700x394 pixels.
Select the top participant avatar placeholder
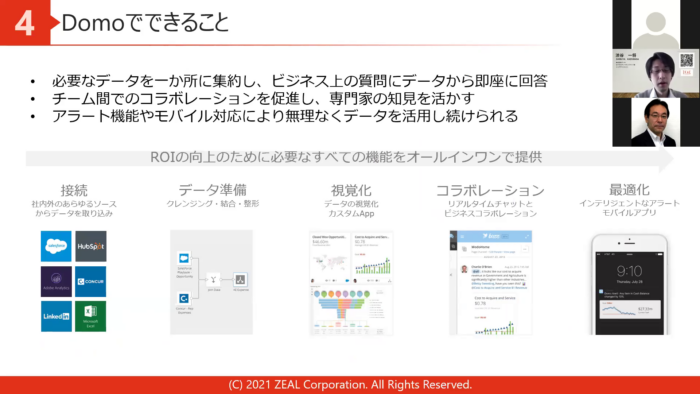(656, 24)
